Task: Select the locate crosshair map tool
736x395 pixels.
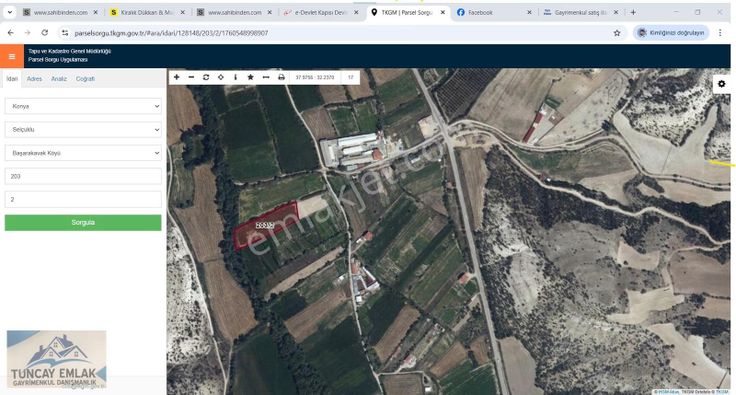Action: tap(221, 77)
